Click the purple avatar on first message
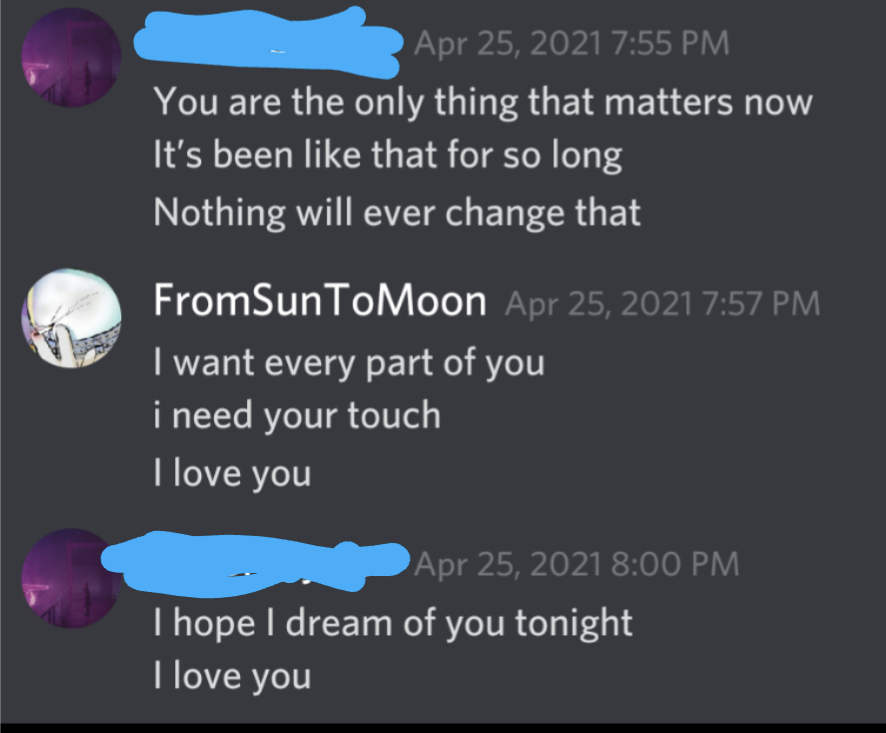This screenshot has width=886, height=733. pyautogui.click(x=71, y=58)
